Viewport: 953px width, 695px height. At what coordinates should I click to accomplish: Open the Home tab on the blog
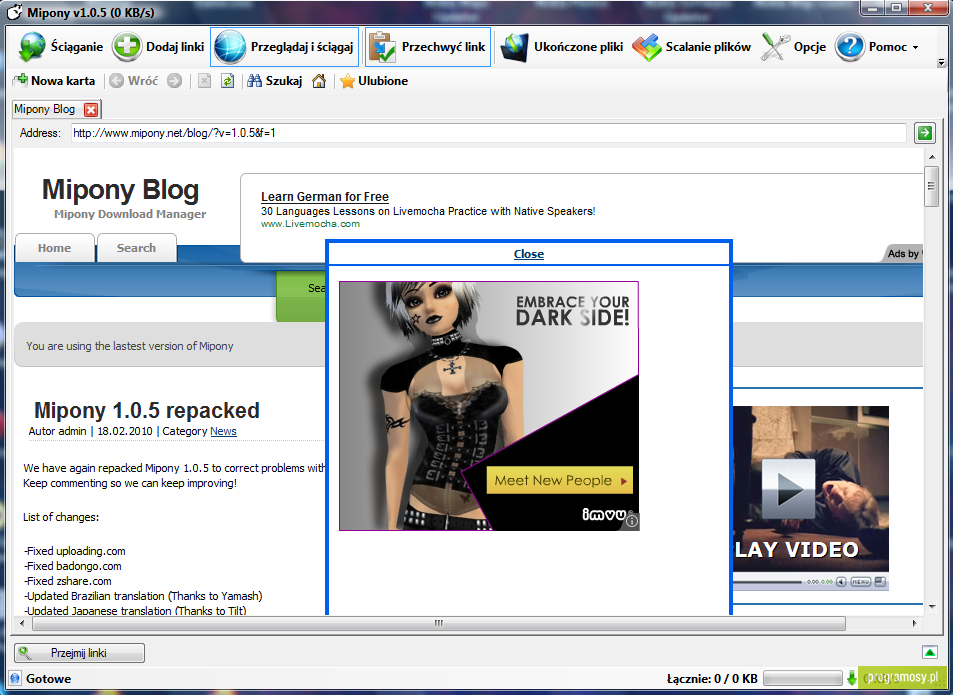[x=55, y=248]
